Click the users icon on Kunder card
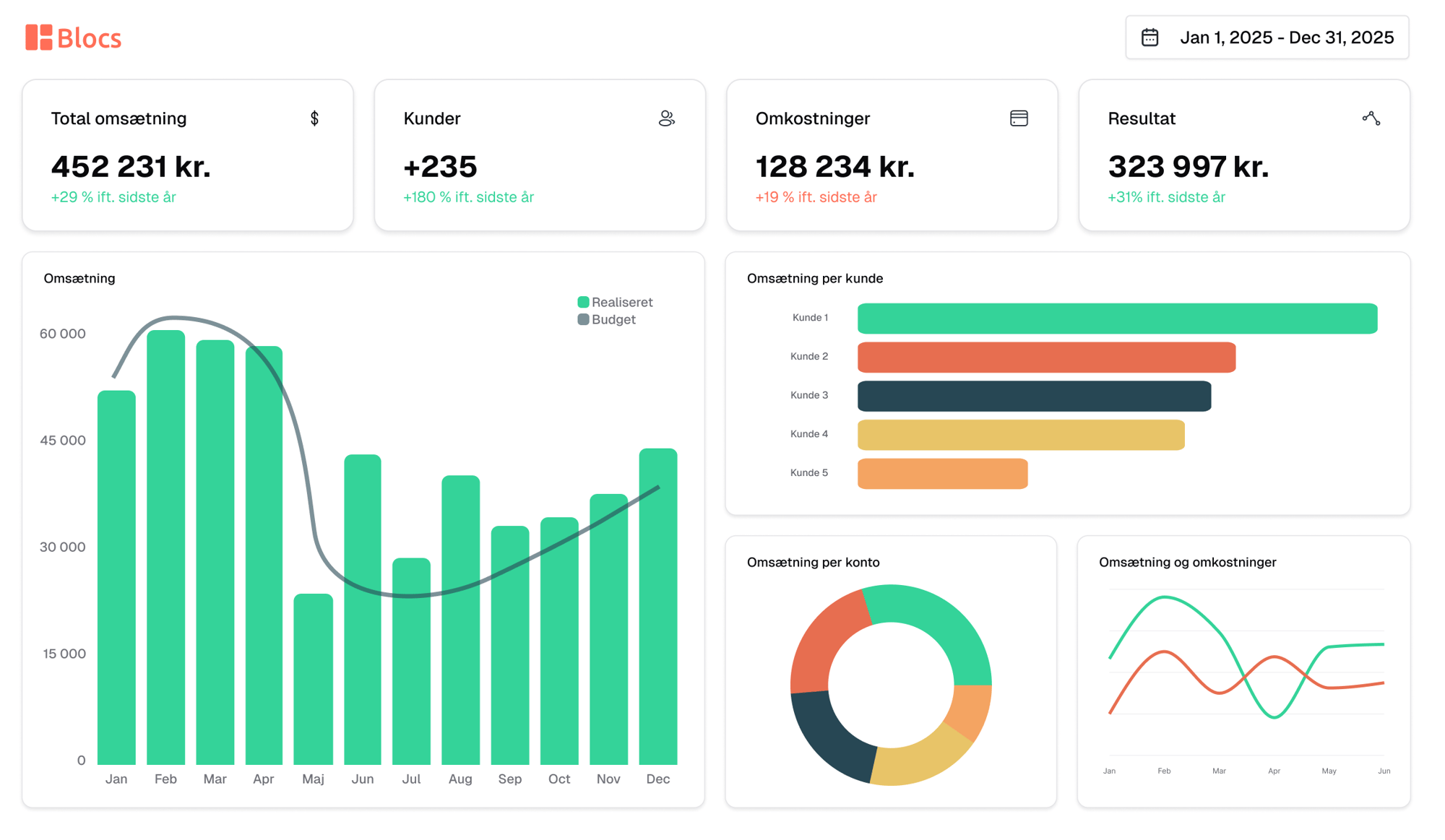 pyautogui.click(x=666, y=118)
